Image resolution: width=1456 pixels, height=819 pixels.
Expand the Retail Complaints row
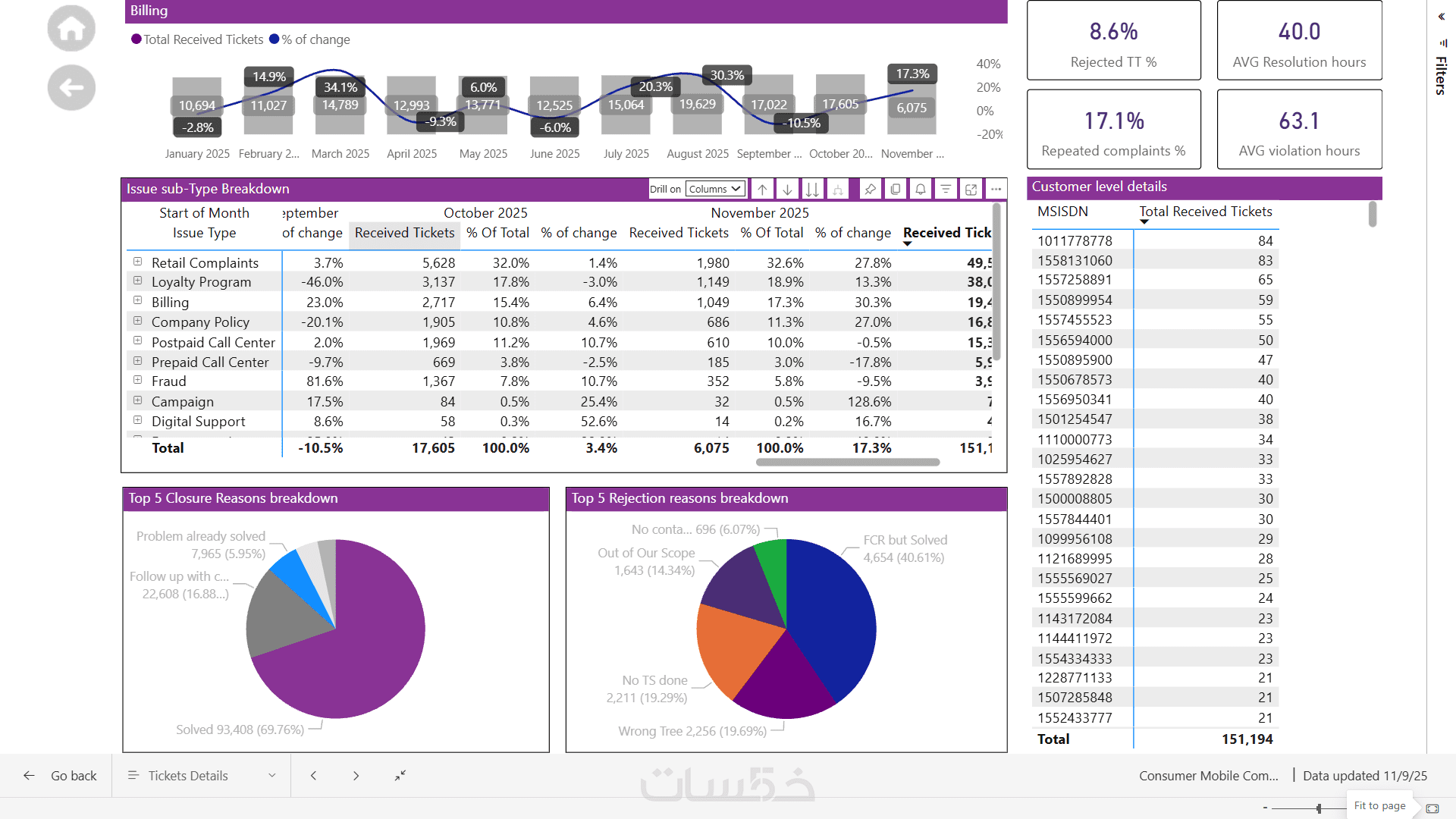pos(138,262)
